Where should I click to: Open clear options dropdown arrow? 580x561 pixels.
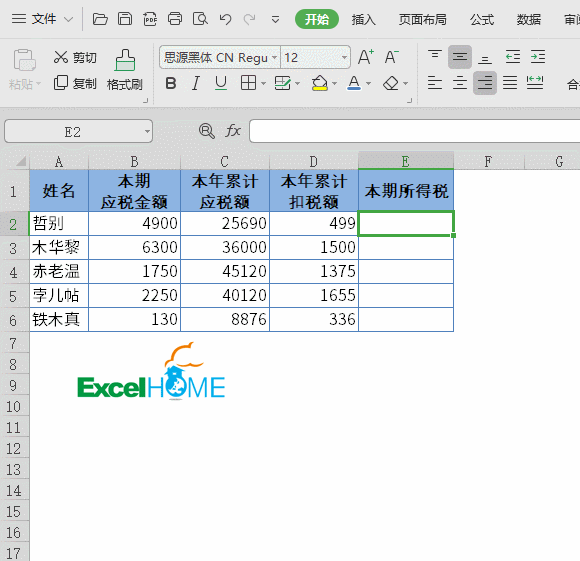click(405, 84)
